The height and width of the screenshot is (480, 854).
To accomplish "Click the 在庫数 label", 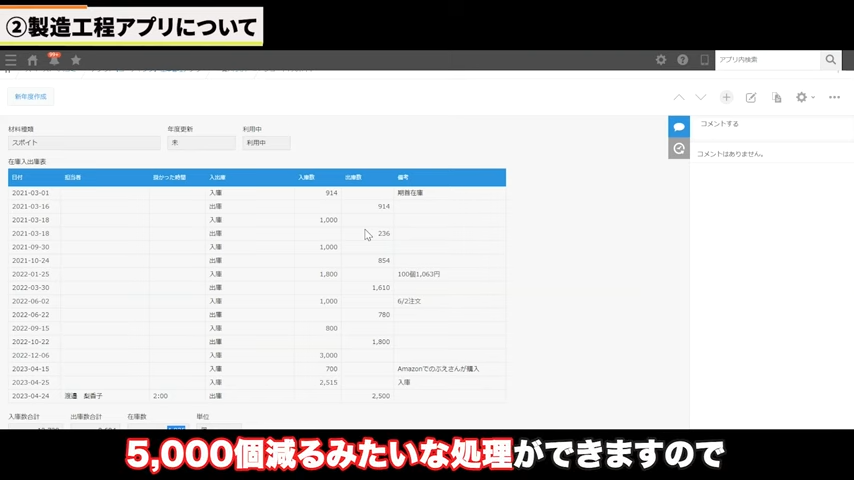I will [137, 417].
